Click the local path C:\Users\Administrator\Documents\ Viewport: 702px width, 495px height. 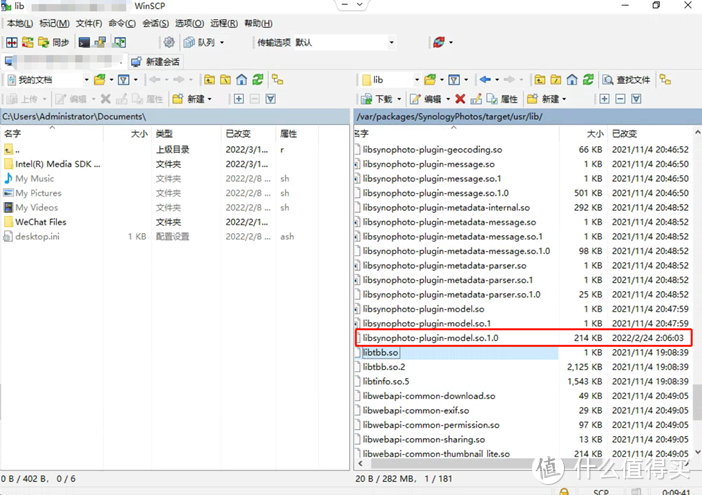(x=74, y=117)
